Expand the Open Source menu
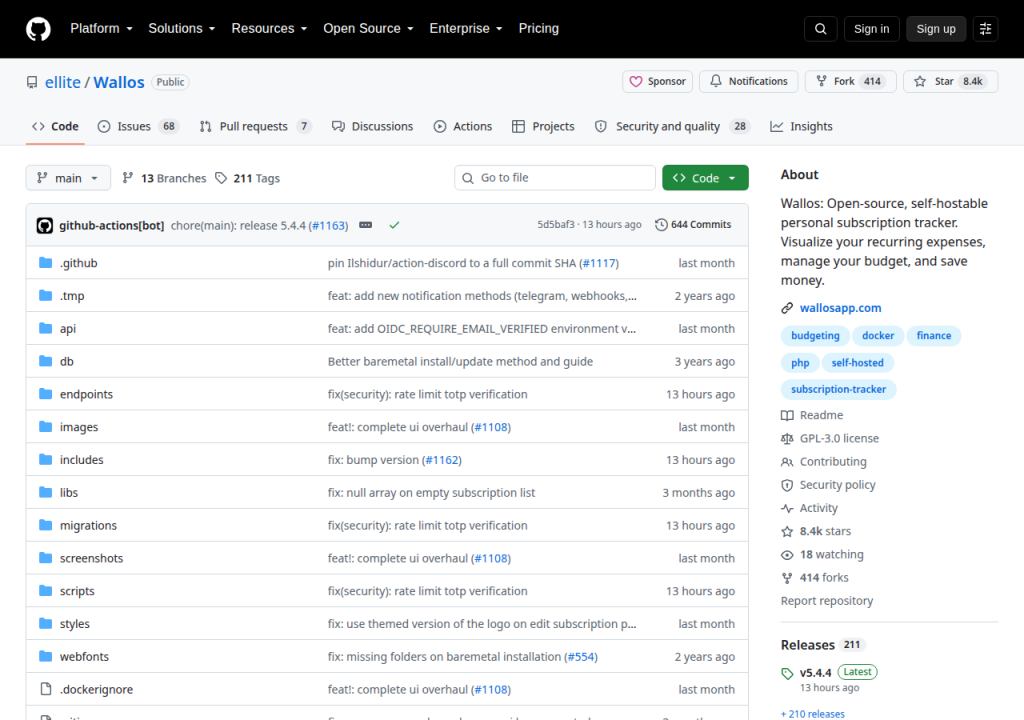 (x=368, y=29)
